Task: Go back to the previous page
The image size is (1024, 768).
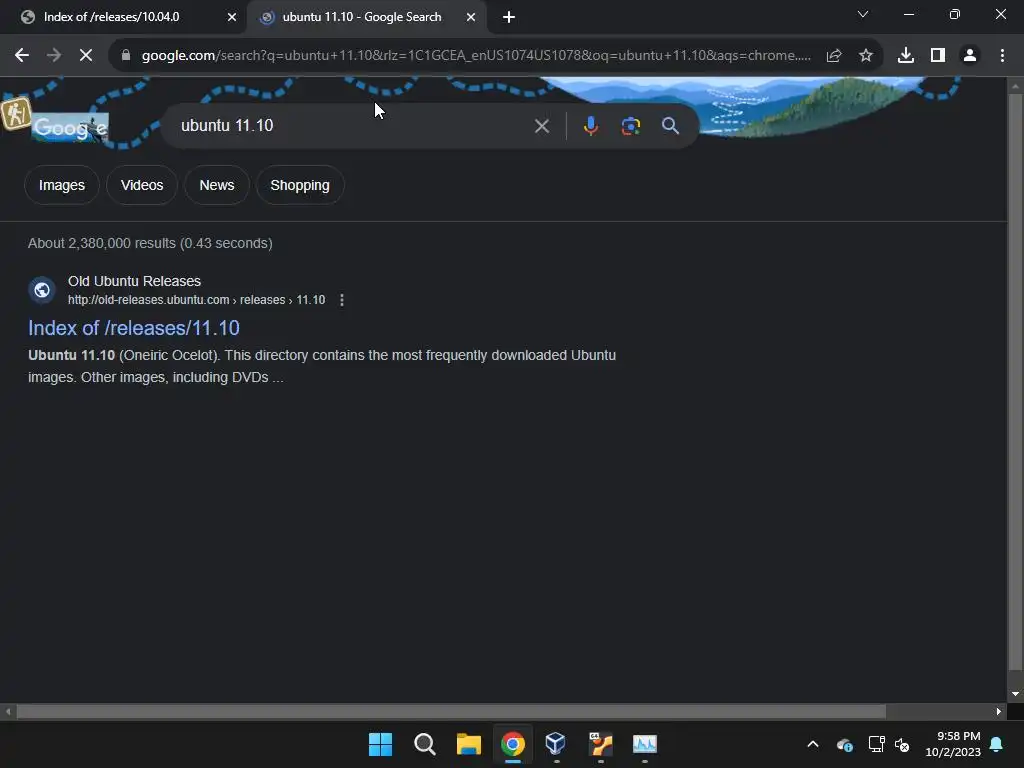Action: (x=22, y=56)
